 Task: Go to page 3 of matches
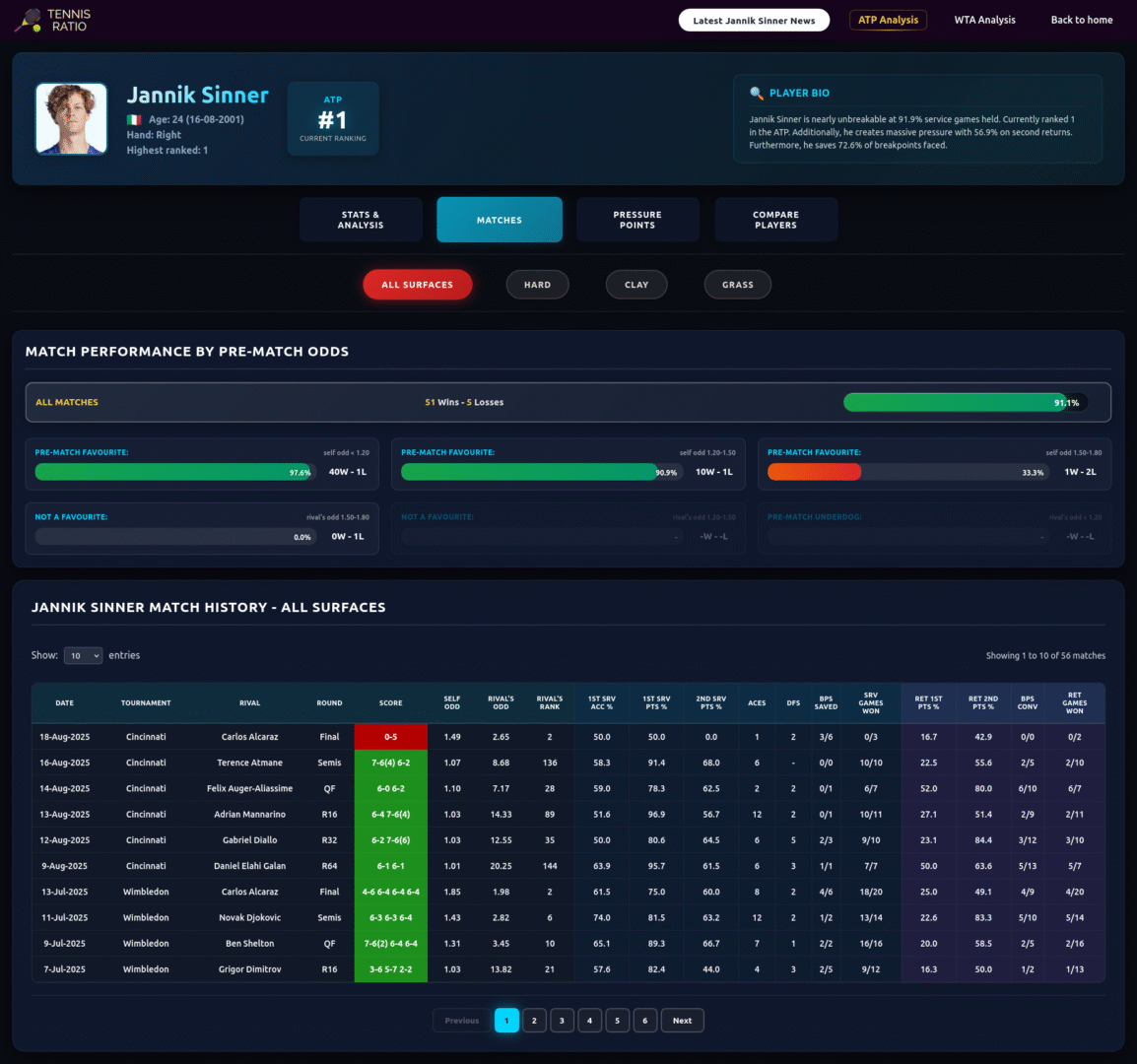click(x=562, y=1021)
